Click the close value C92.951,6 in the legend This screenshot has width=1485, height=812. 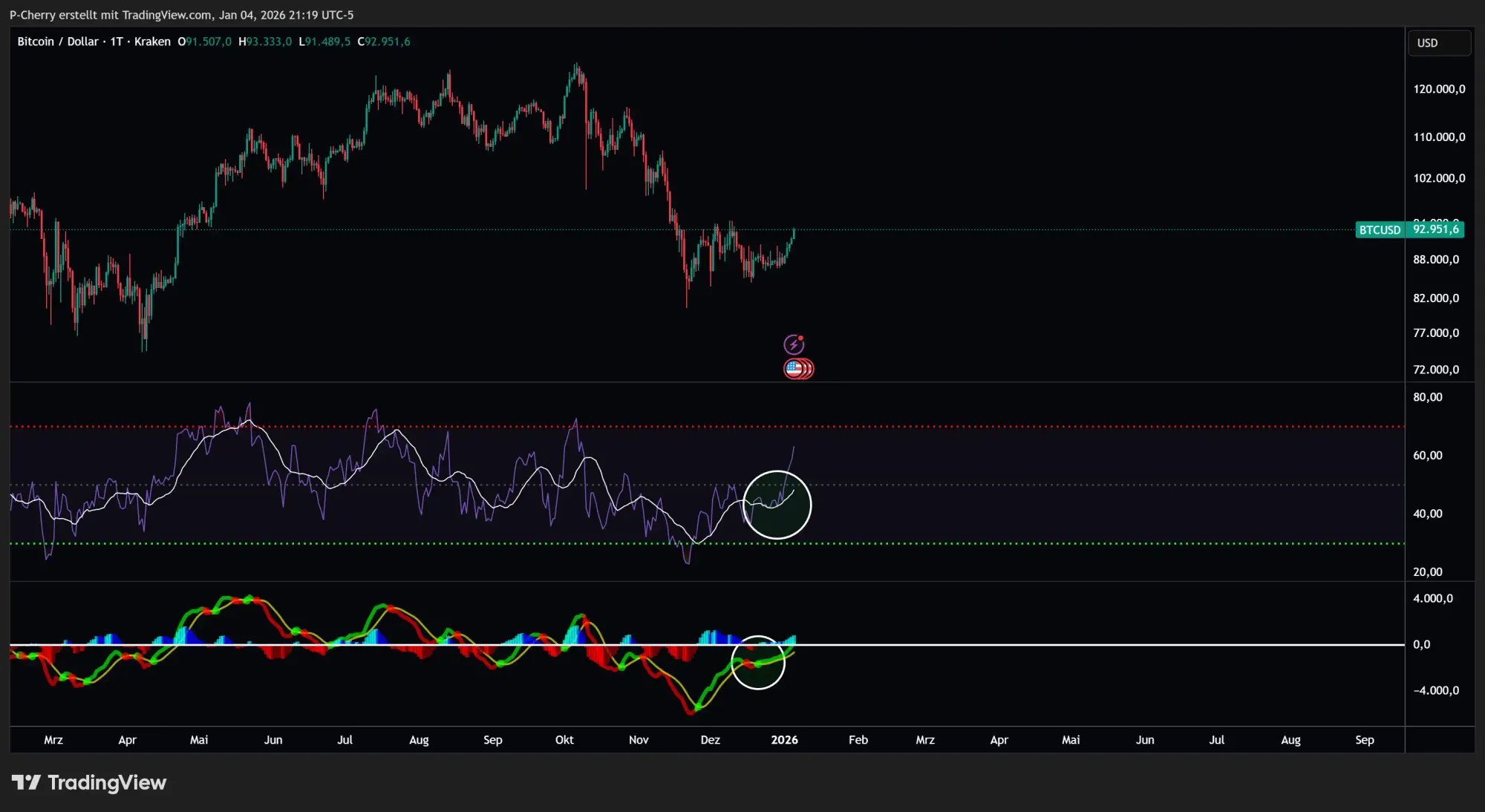(x=384, y=42)
